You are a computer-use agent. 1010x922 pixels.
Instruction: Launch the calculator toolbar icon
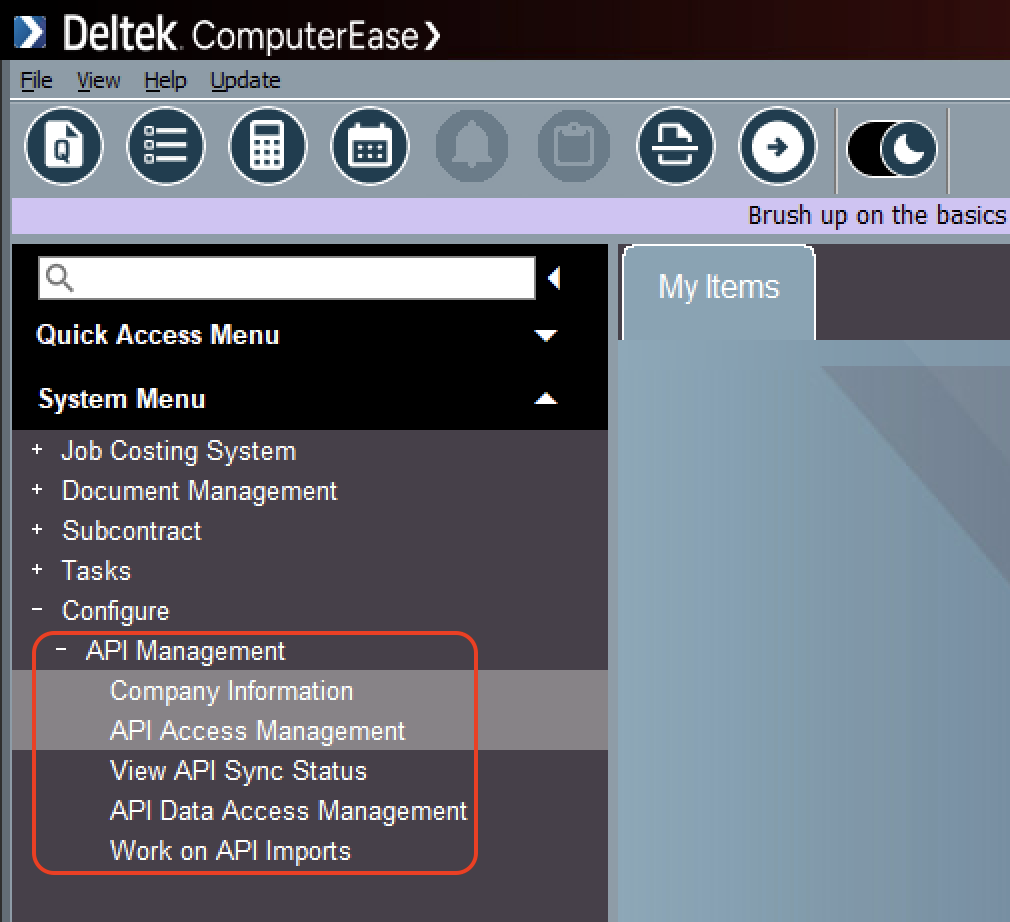click(x=268, y=146)
